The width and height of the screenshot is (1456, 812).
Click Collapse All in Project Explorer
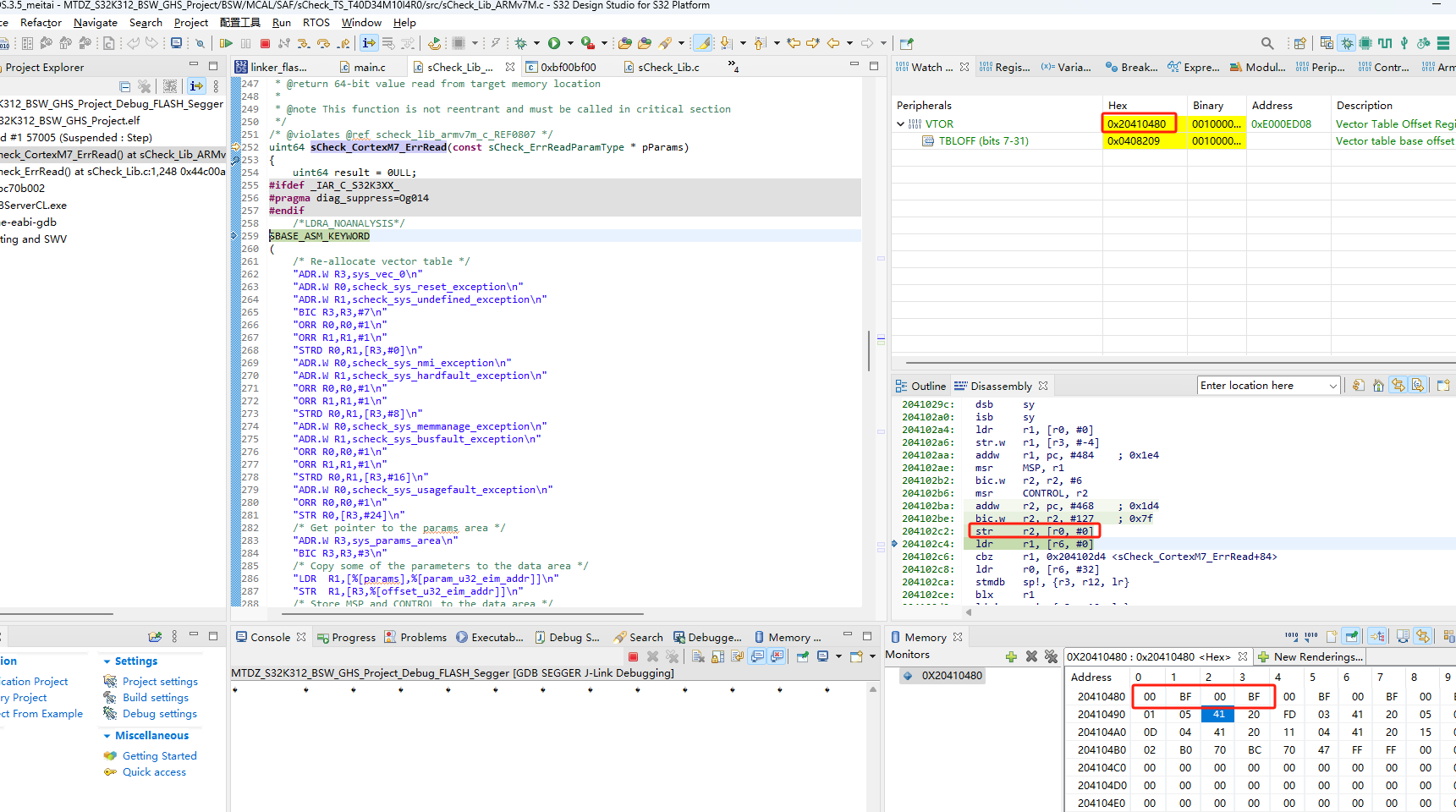[124, 86]
